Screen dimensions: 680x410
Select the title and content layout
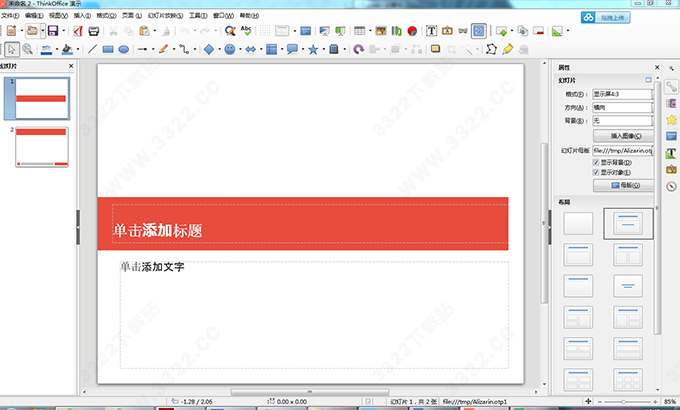[578, 254]
